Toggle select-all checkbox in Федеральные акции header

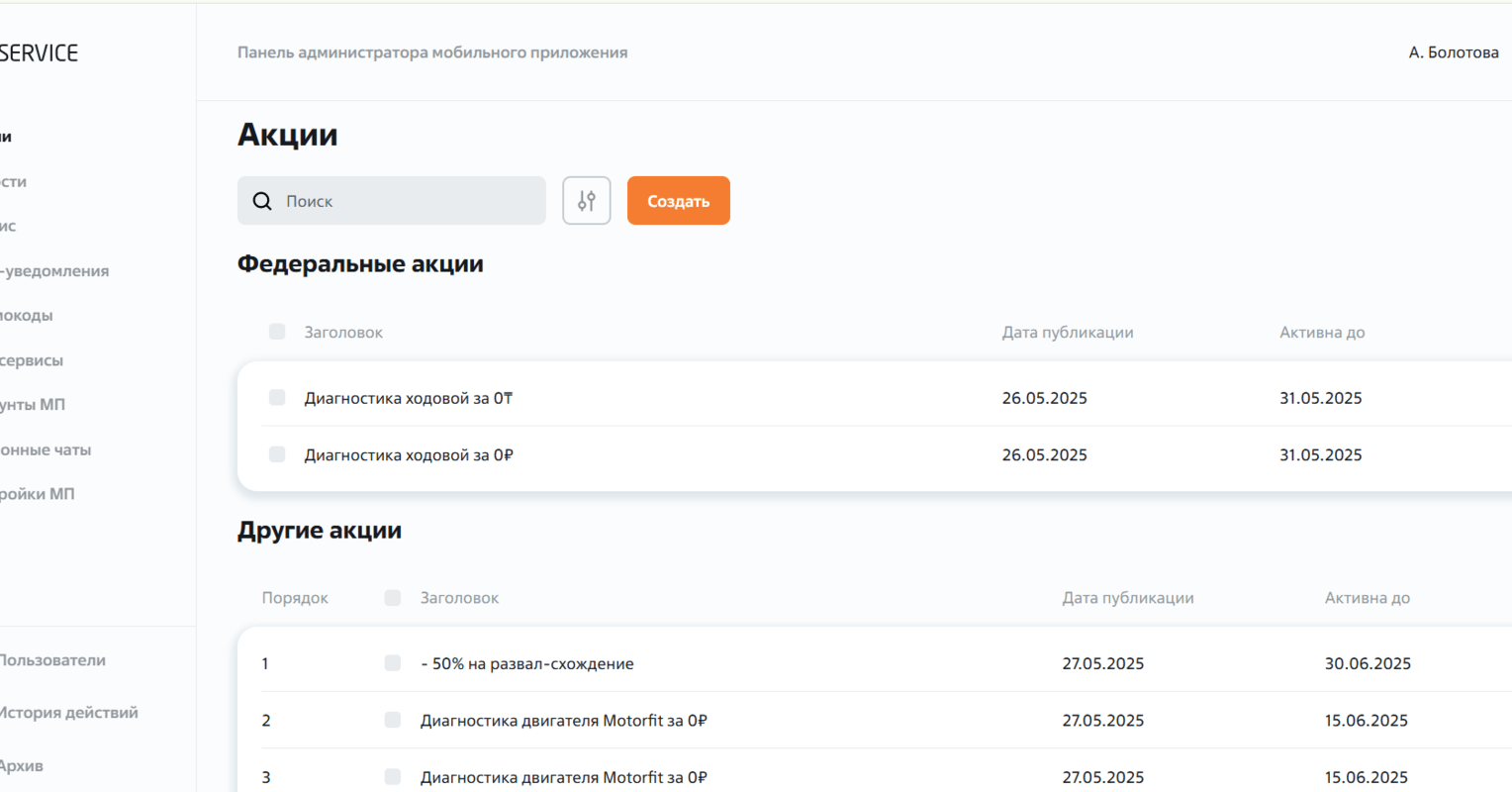pos(277,332)
